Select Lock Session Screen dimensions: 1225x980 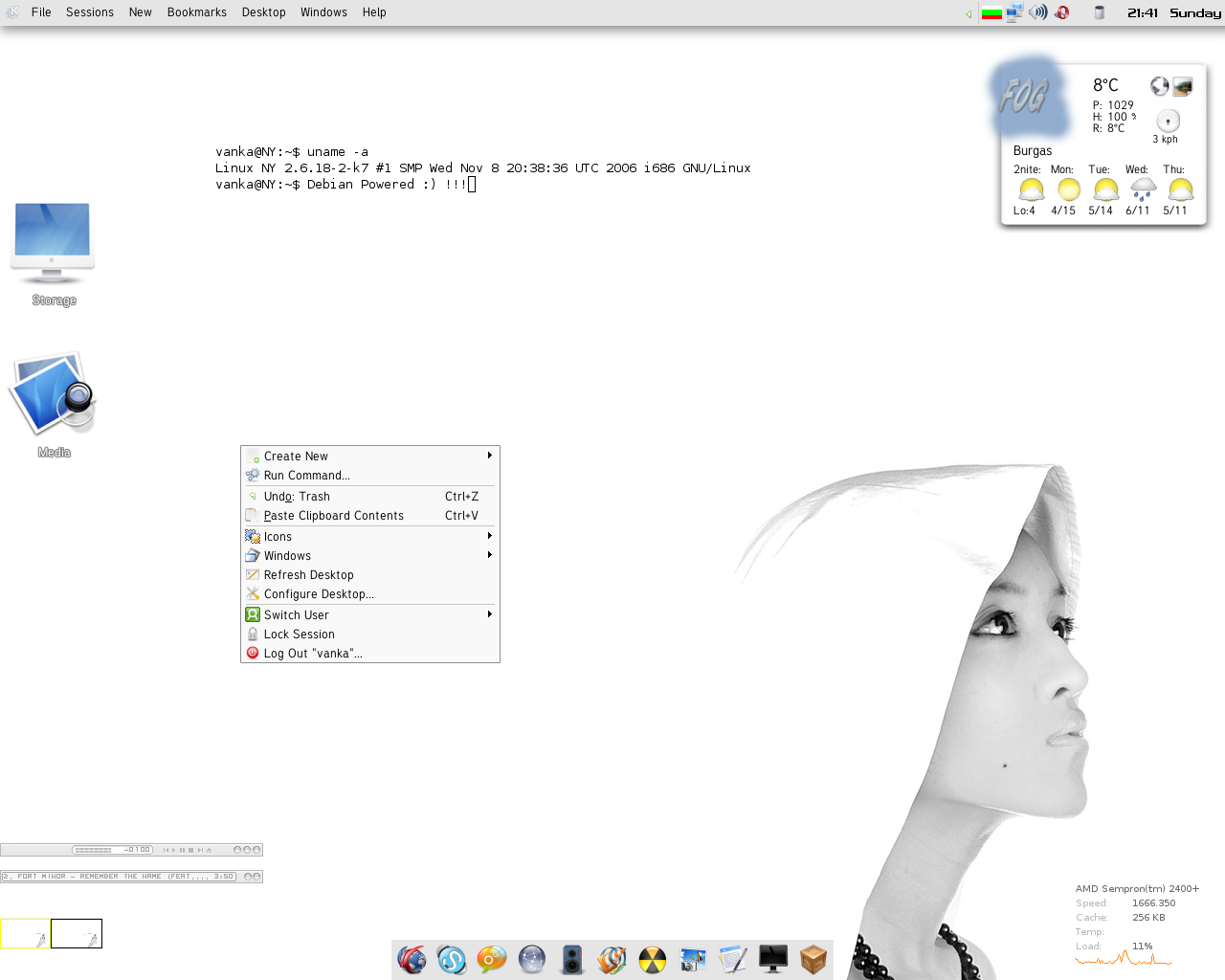coord(370,635)
